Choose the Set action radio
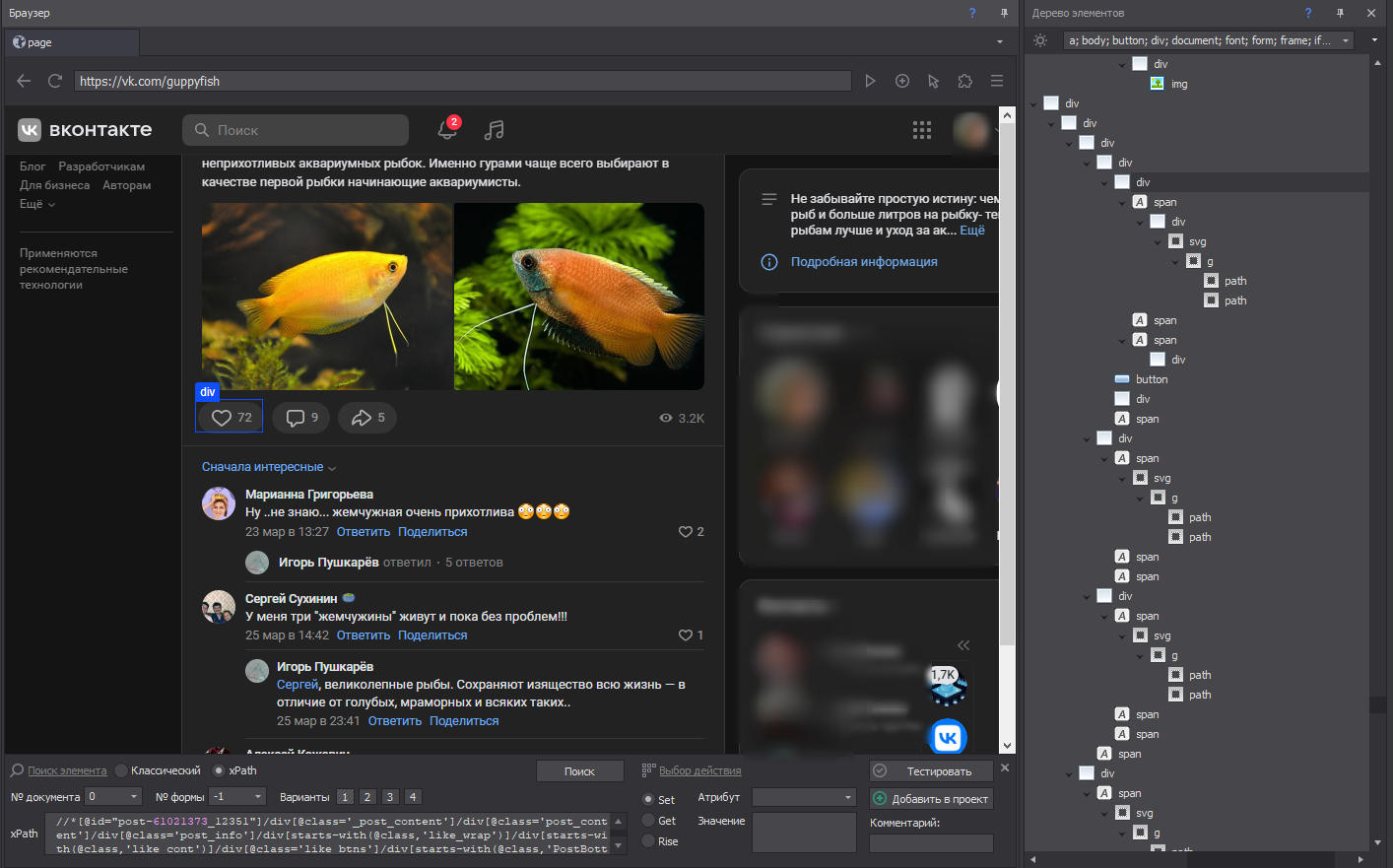 [648, 800]
